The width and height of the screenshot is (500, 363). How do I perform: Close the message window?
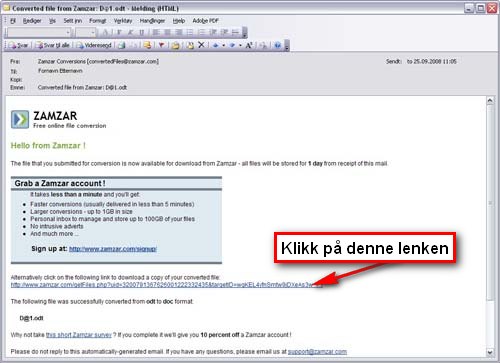click(x=492, y=8)
